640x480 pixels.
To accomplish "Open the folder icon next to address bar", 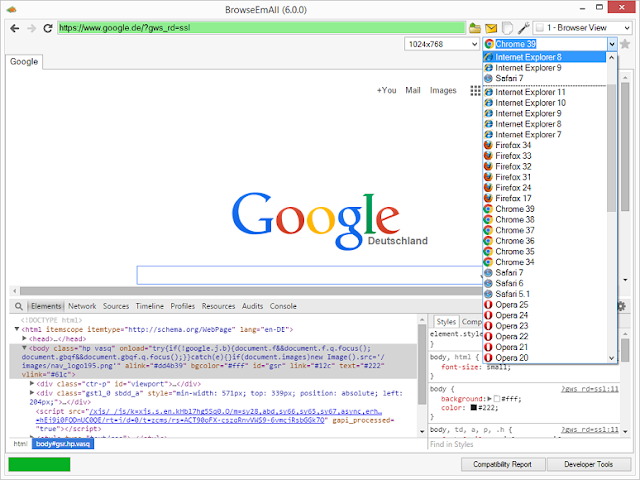I will (475, 28).
